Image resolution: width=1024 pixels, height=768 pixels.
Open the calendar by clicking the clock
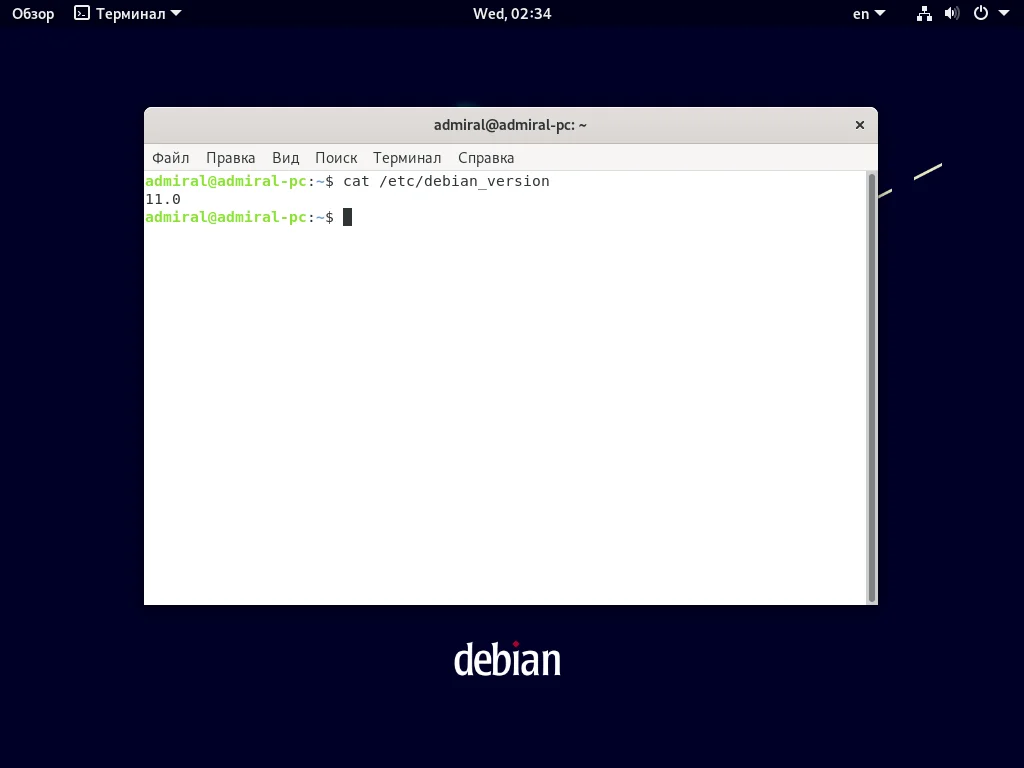pyautogui.click(x=512, y=13)
